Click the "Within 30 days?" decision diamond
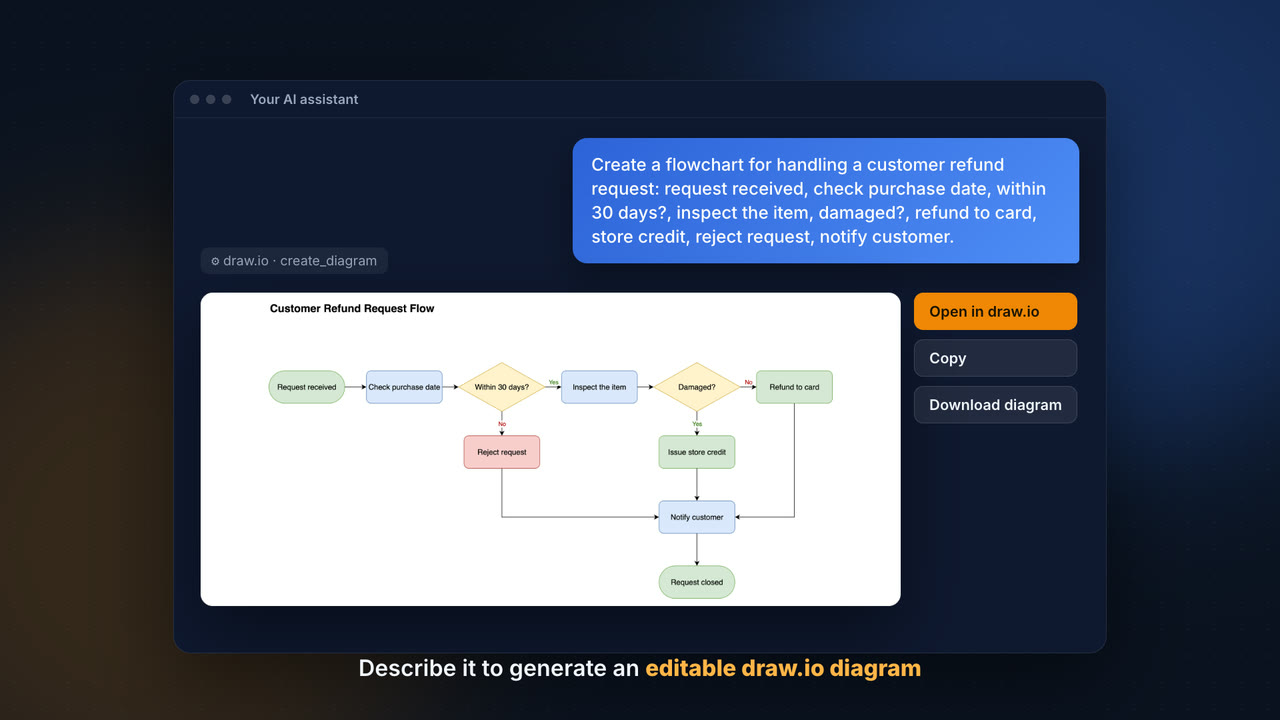The width and height of the screenshot is (1280, 720). click(502, 387)
